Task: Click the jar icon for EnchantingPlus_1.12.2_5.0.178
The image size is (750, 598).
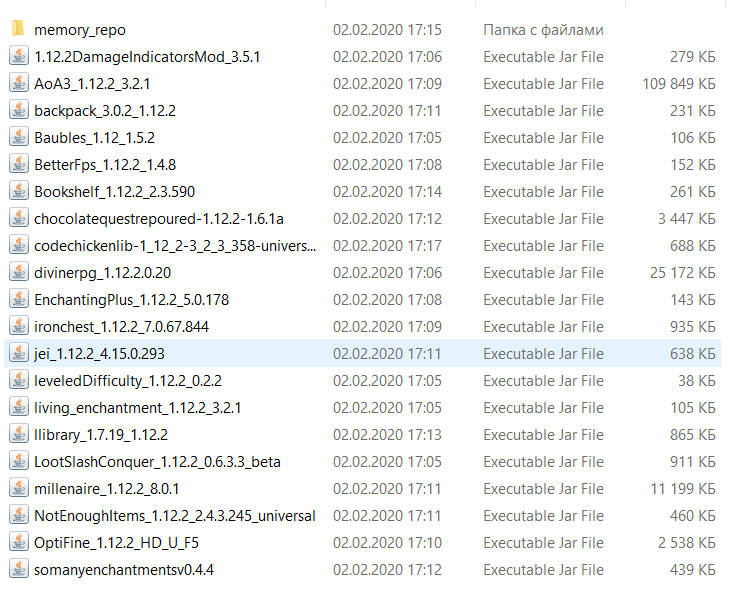Action: pos(19,299)
